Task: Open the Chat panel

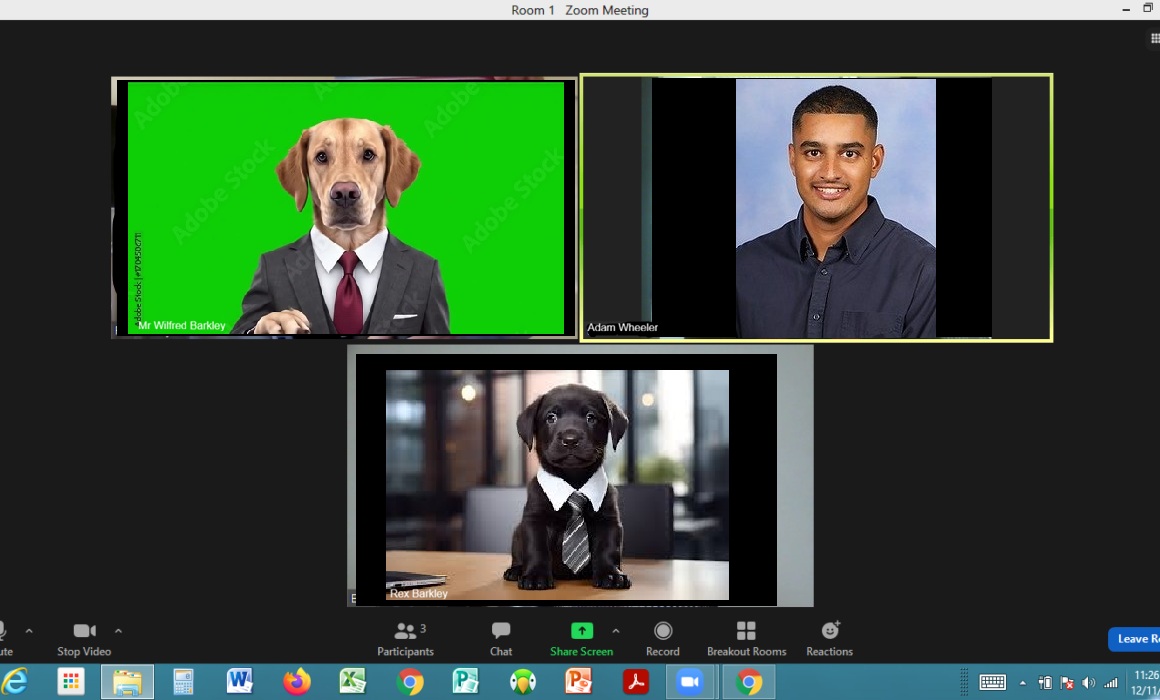Action: (x=501, y=639)
